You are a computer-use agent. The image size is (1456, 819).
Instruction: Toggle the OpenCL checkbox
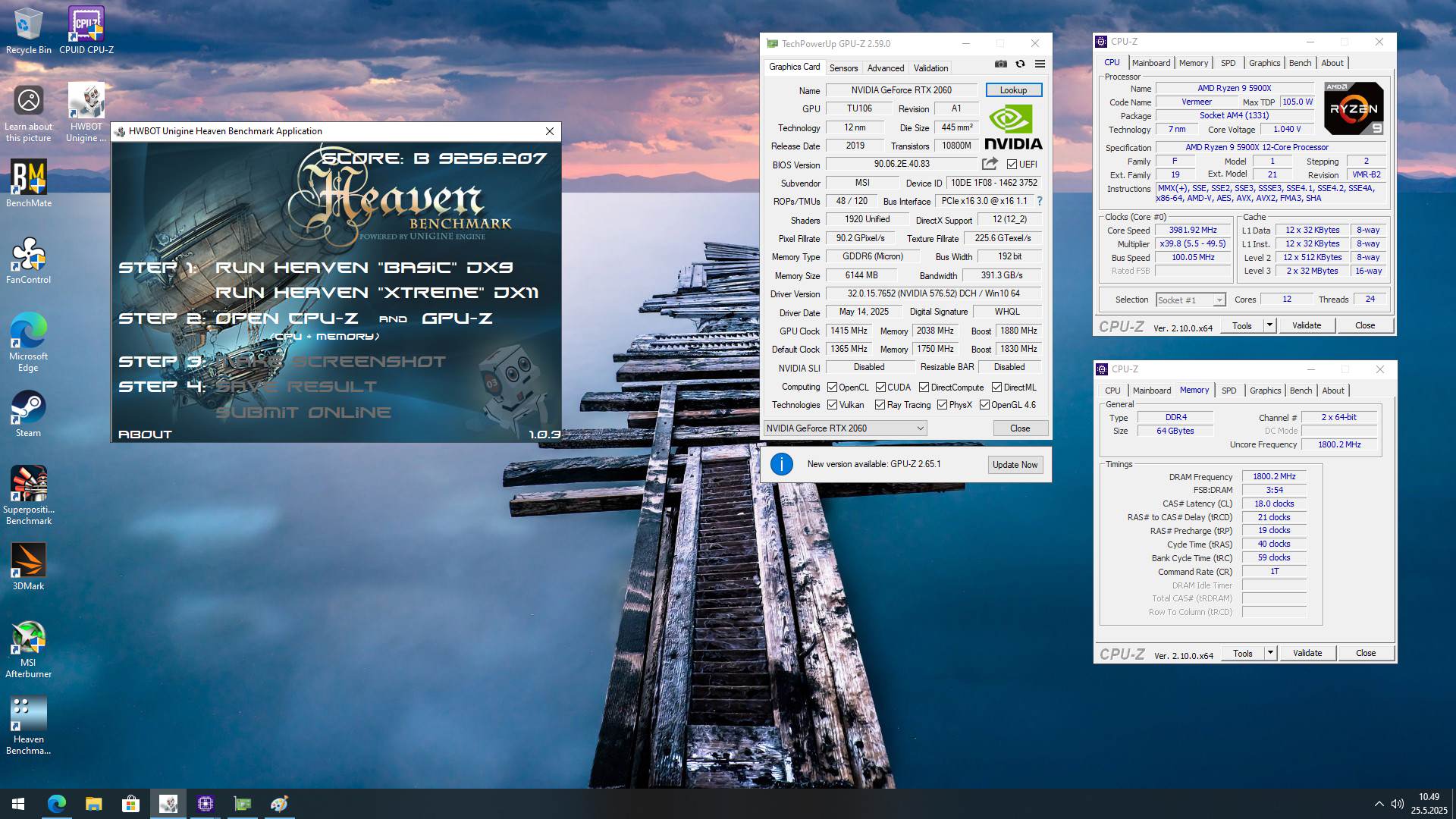(x=832, y=388)
